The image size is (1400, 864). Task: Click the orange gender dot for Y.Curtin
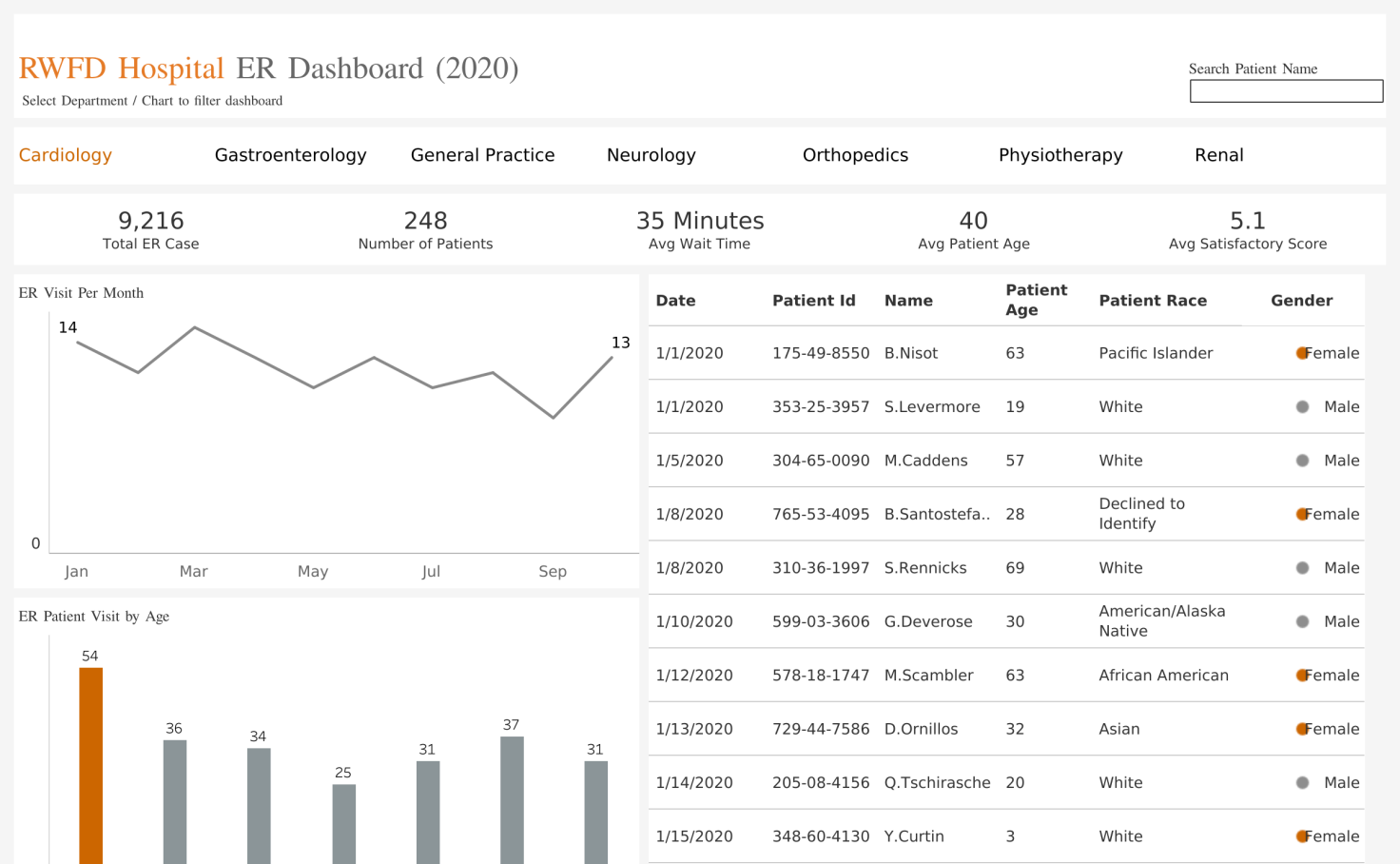1302,837
